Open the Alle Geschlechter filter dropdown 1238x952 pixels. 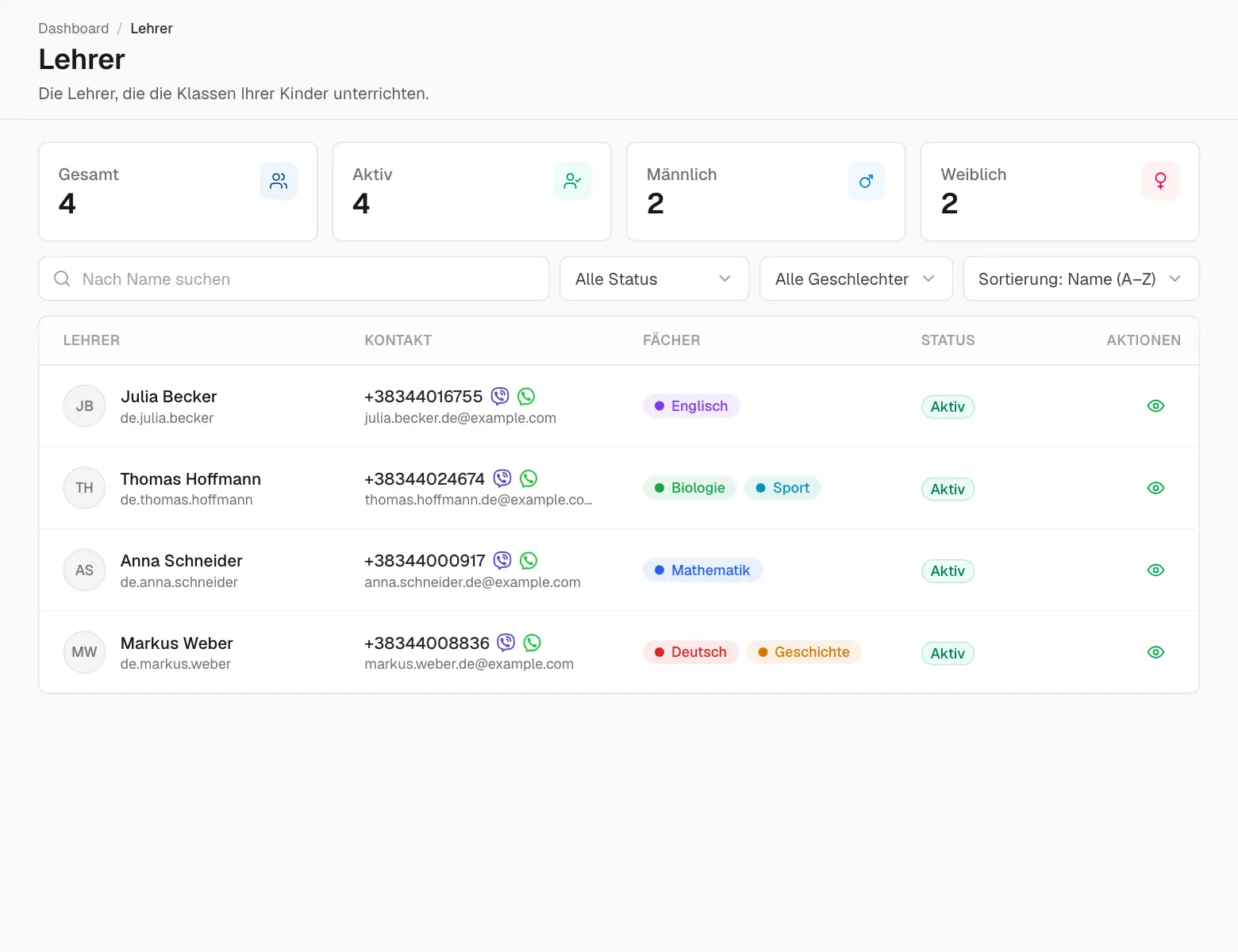coord(856,278)
